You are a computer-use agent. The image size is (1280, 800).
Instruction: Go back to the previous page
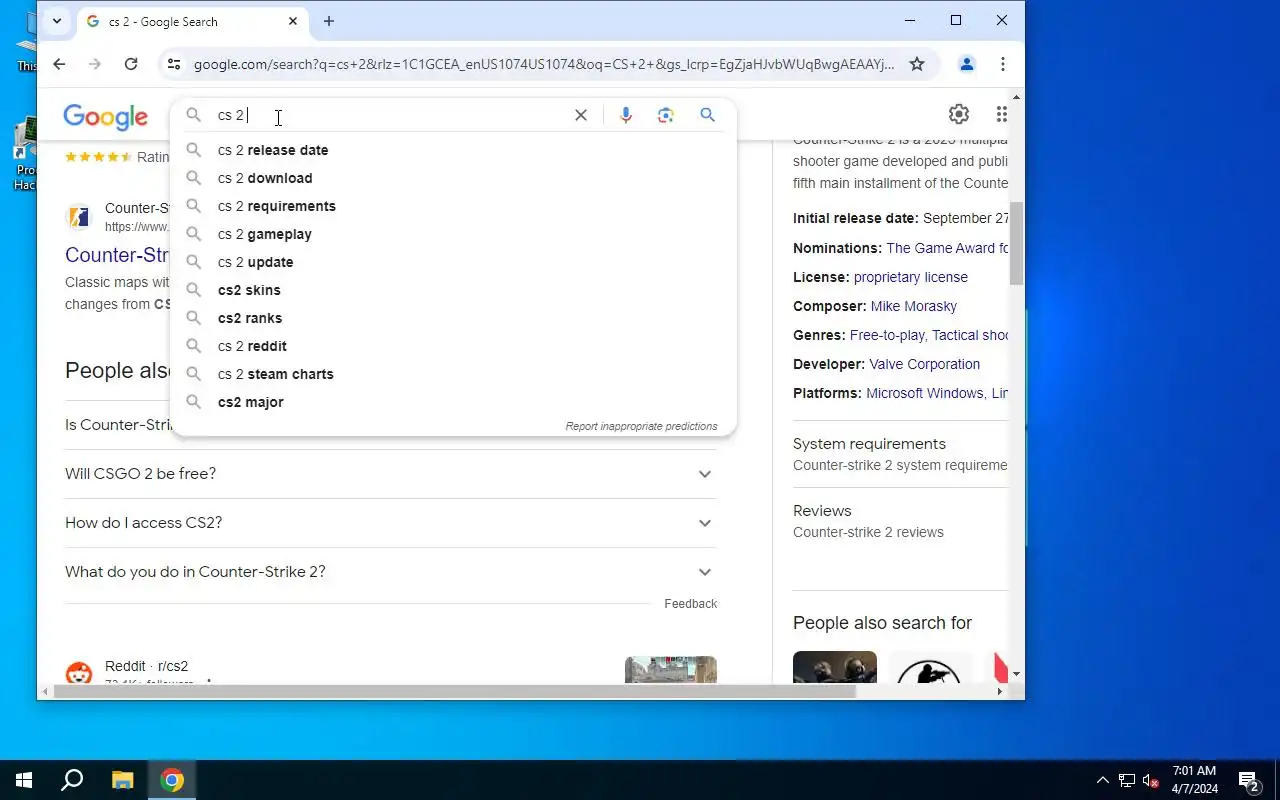point(59,64)
